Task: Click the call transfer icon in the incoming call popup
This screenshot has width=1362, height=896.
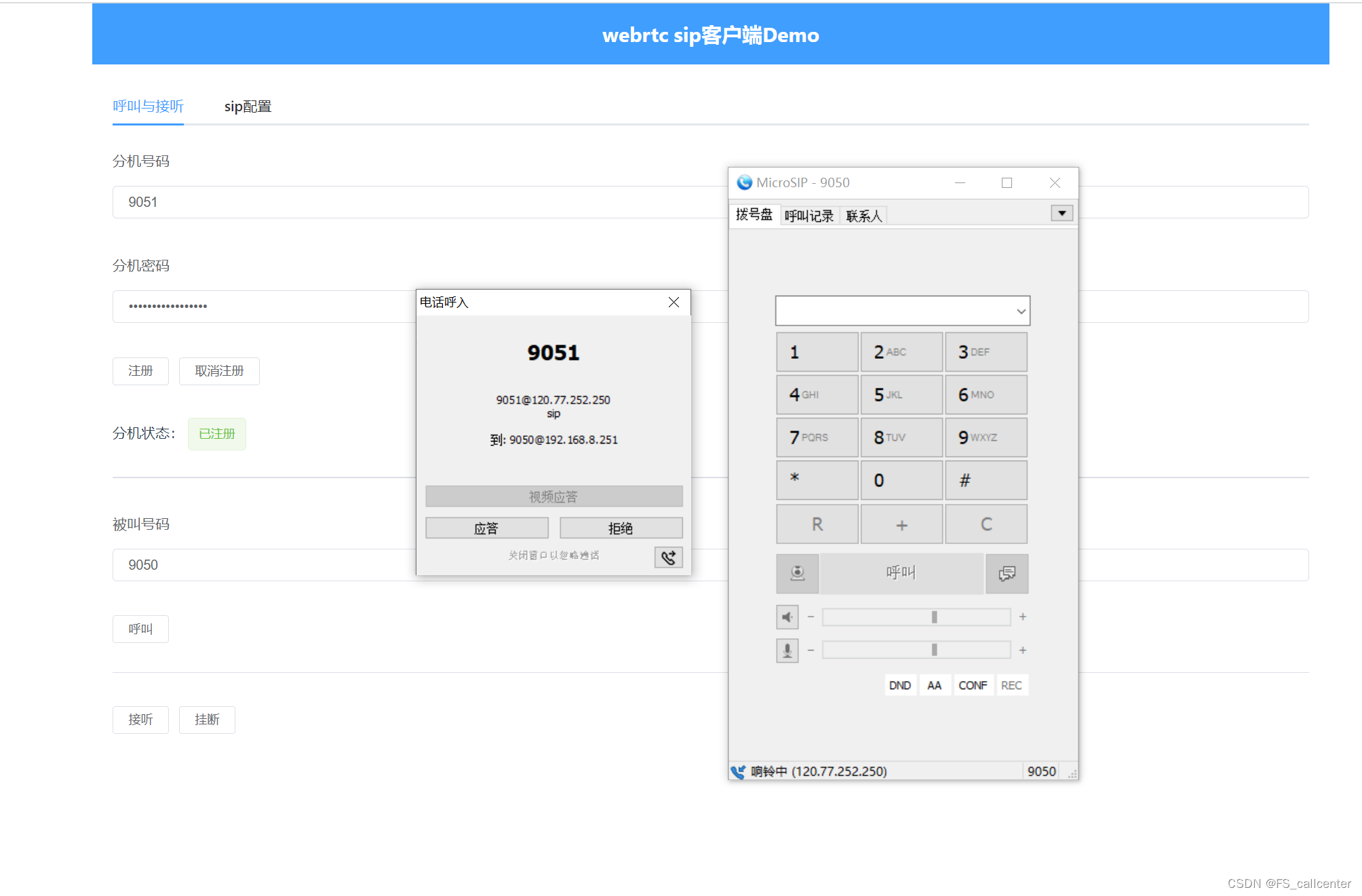Action: [x=668, y=558]
